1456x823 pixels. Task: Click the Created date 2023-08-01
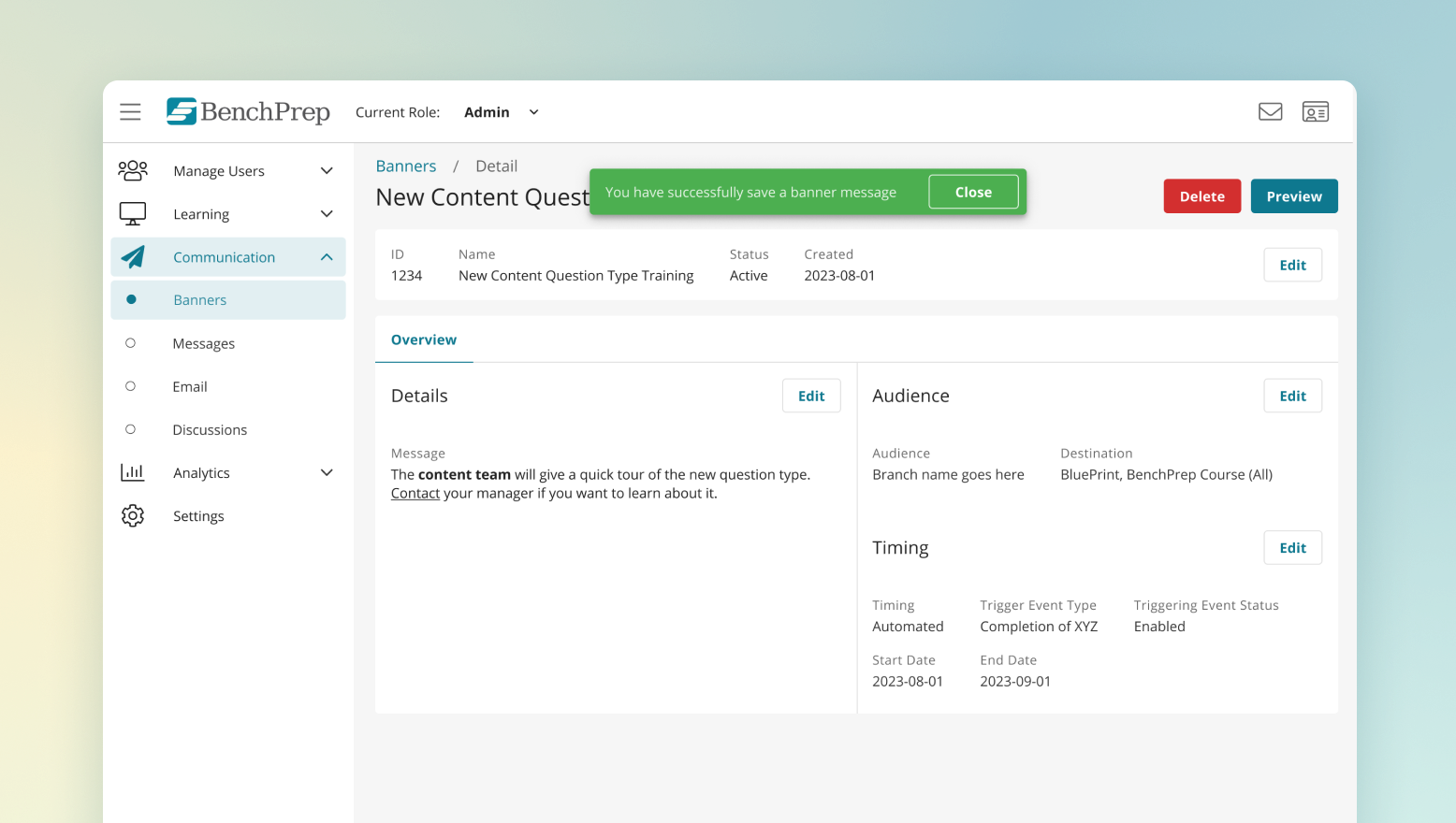click(x=839, y=275)
